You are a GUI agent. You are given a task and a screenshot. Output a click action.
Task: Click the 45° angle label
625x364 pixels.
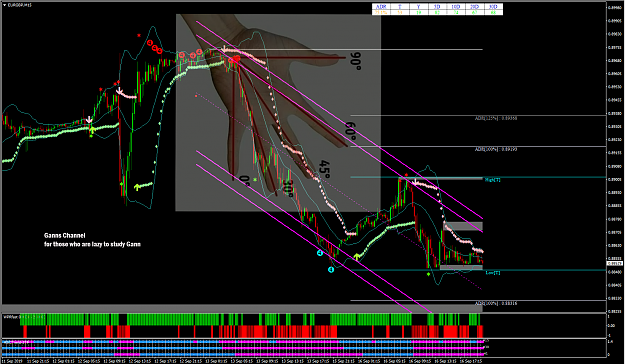coord(324,169)
